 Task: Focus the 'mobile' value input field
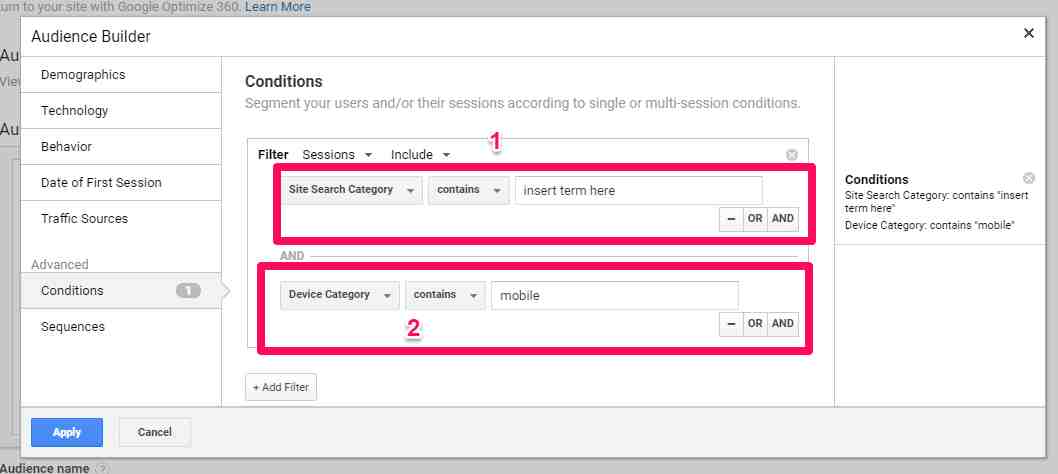click(614, 295)
